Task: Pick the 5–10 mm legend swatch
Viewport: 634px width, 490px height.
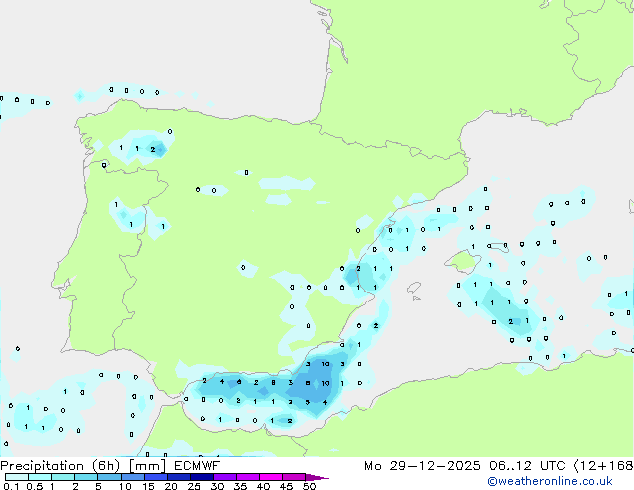Action: (109, 477)
